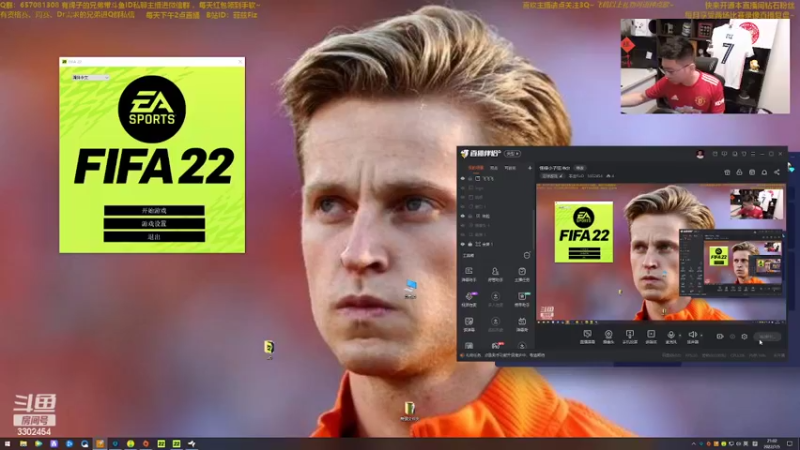The width and height of the screenshot is (800, 450).
Task: Click the record camera icon in streaming app
Action: coord(720,337)
